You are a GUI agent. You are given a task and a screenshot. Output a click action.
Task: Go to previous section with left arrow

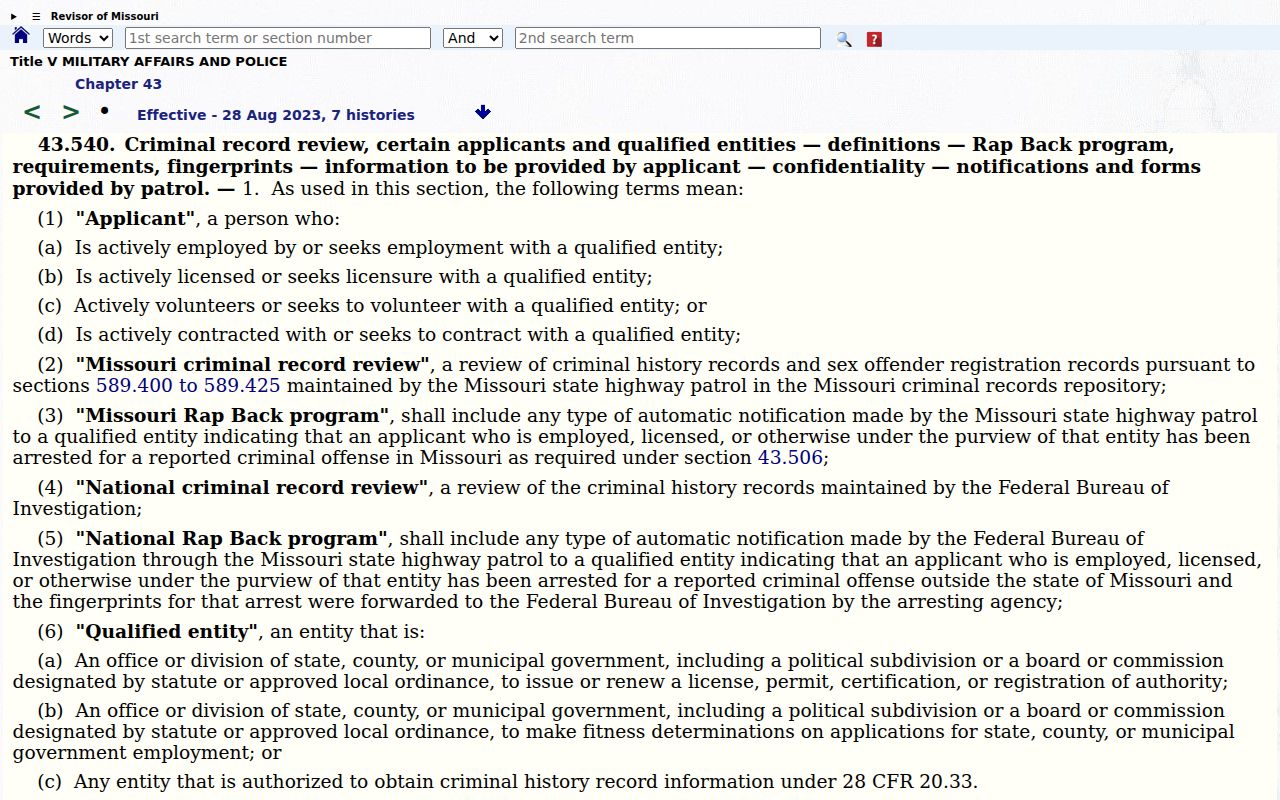point(32,113)
